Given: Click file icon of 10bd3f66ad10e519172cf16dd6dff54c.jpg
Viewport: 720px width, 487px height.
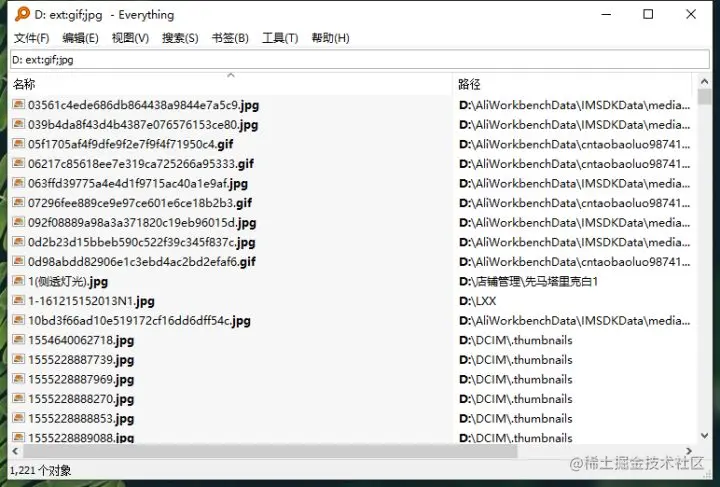Looking at the screenshot, I should tap(18, 320).
